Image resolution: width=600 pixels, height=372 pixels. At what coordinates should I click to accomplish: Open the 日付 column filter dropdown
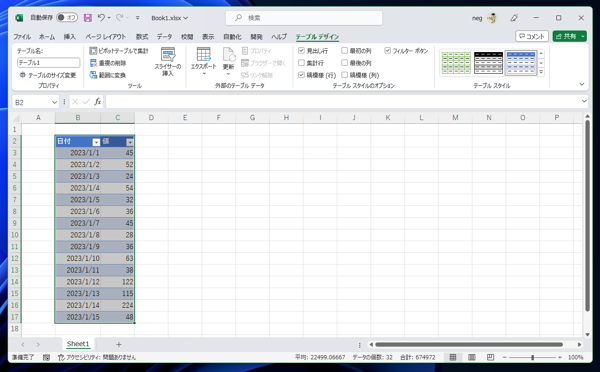pyautogui.click(x=96, y=142)
